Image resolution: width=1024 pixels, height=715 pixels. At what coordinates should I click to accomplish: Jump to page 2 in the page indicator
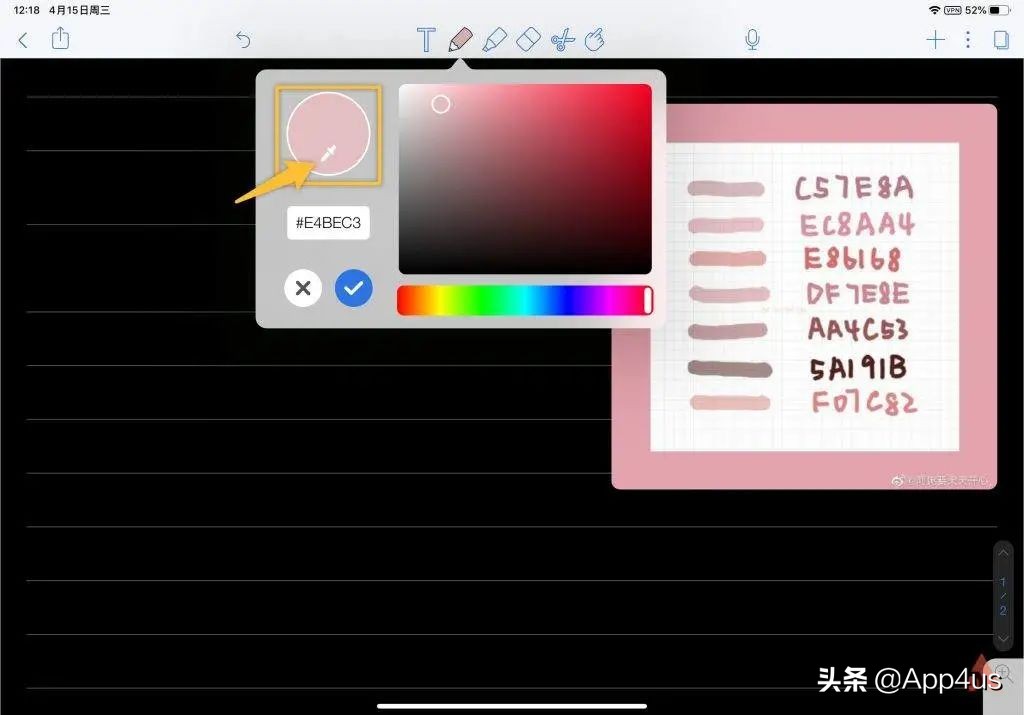pyautogui.click(x=1003, y=607)
